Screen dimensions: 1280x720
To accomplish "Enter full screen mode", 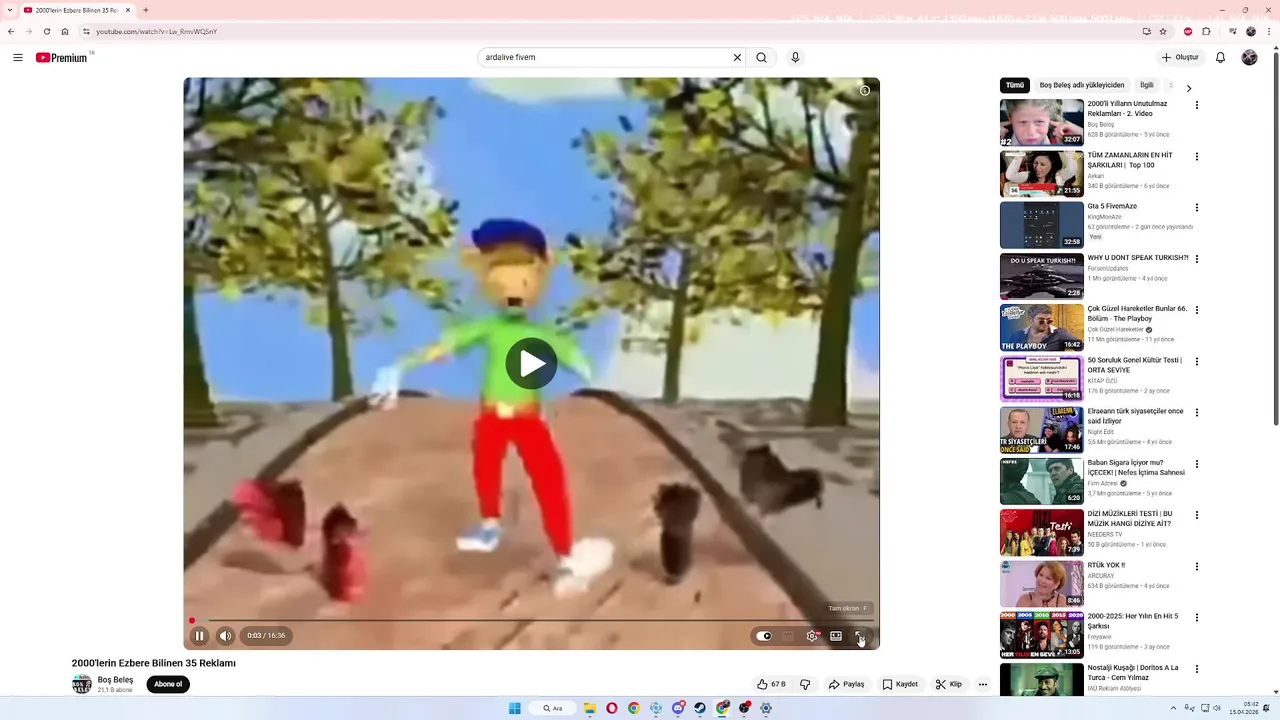I will [x=860, y=636].
